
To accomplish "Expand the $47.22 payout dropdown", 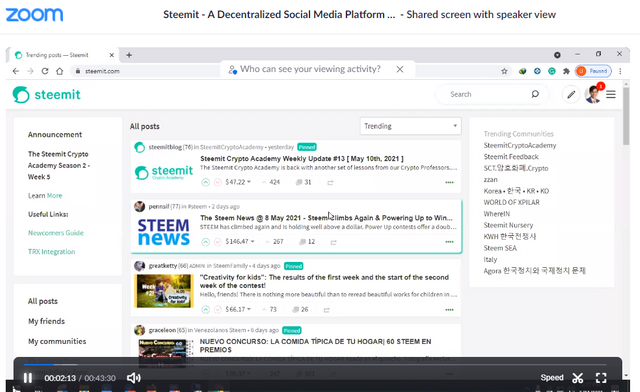I will 238,182.
